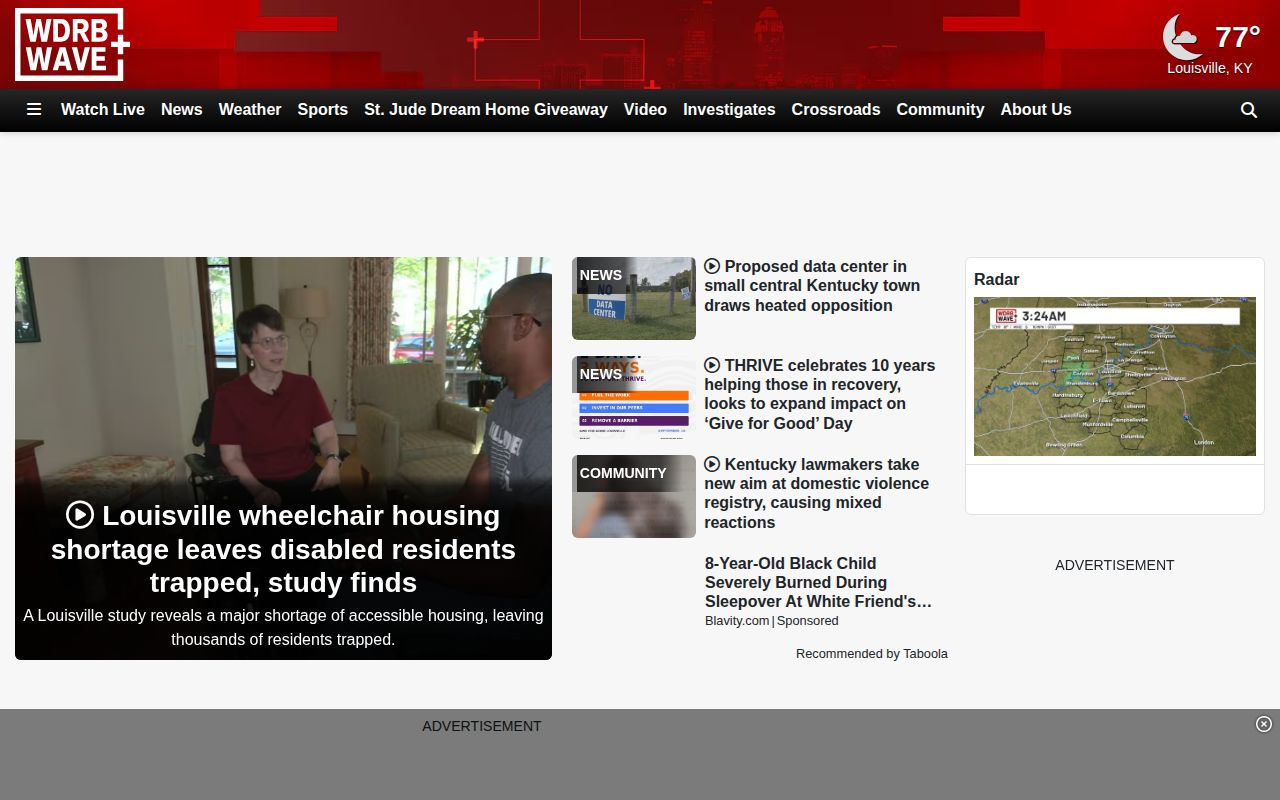Viewport: 1280px width, 800px height.
Task: Select Sports in the navigation bar
Action: click(323, 110)
